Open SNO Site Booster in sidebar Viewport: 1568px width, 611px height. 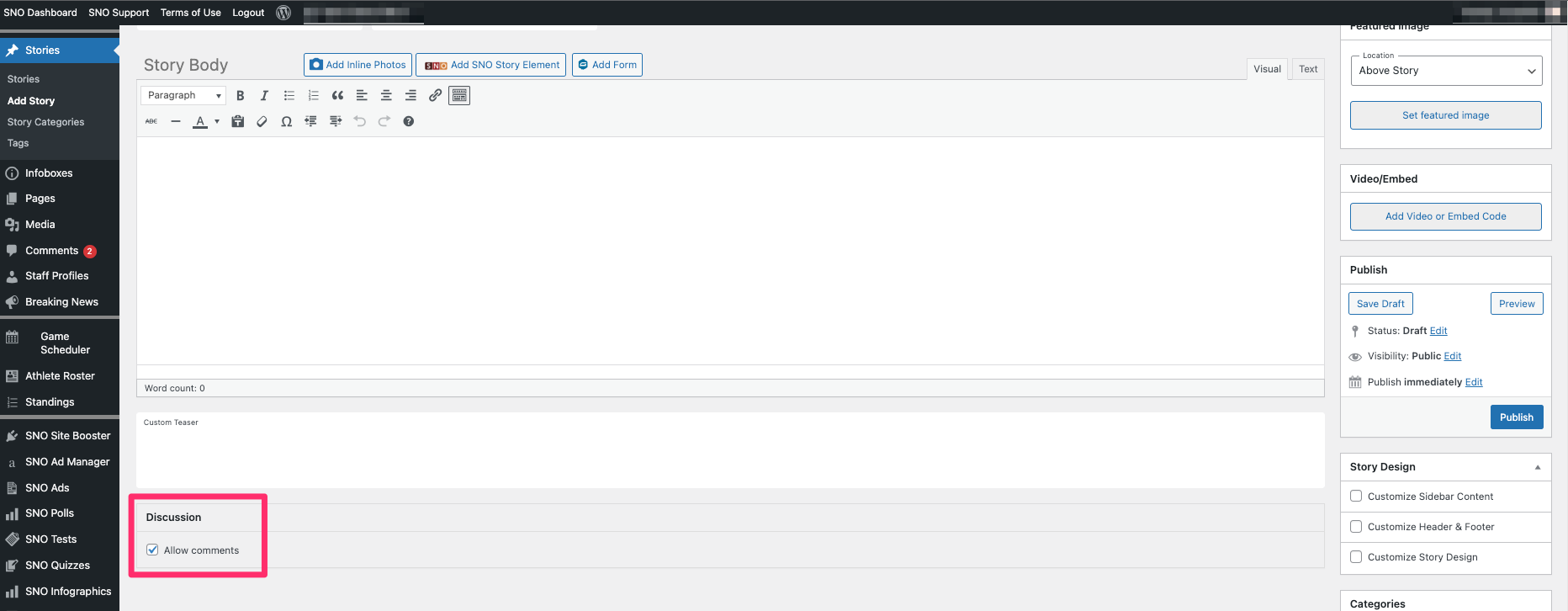point(67,436)
